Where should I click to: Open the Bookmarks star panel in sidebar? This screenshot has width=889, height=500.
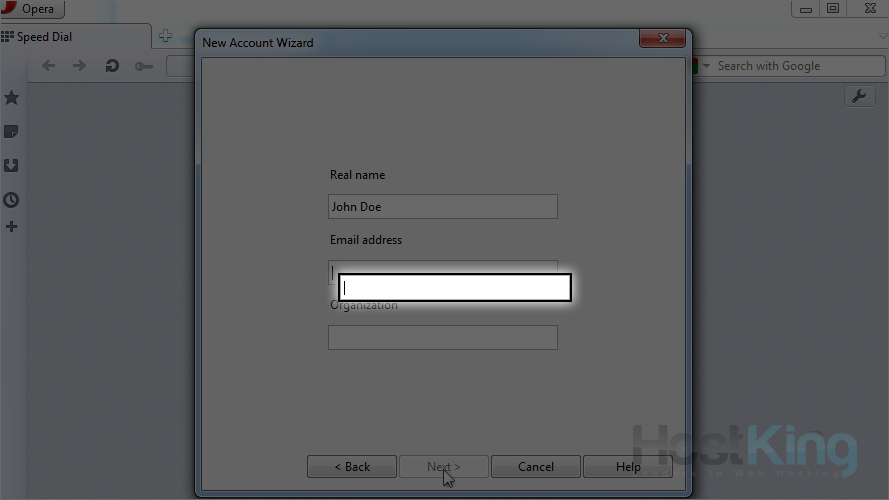pyautogui.click(x=11, y=98)
